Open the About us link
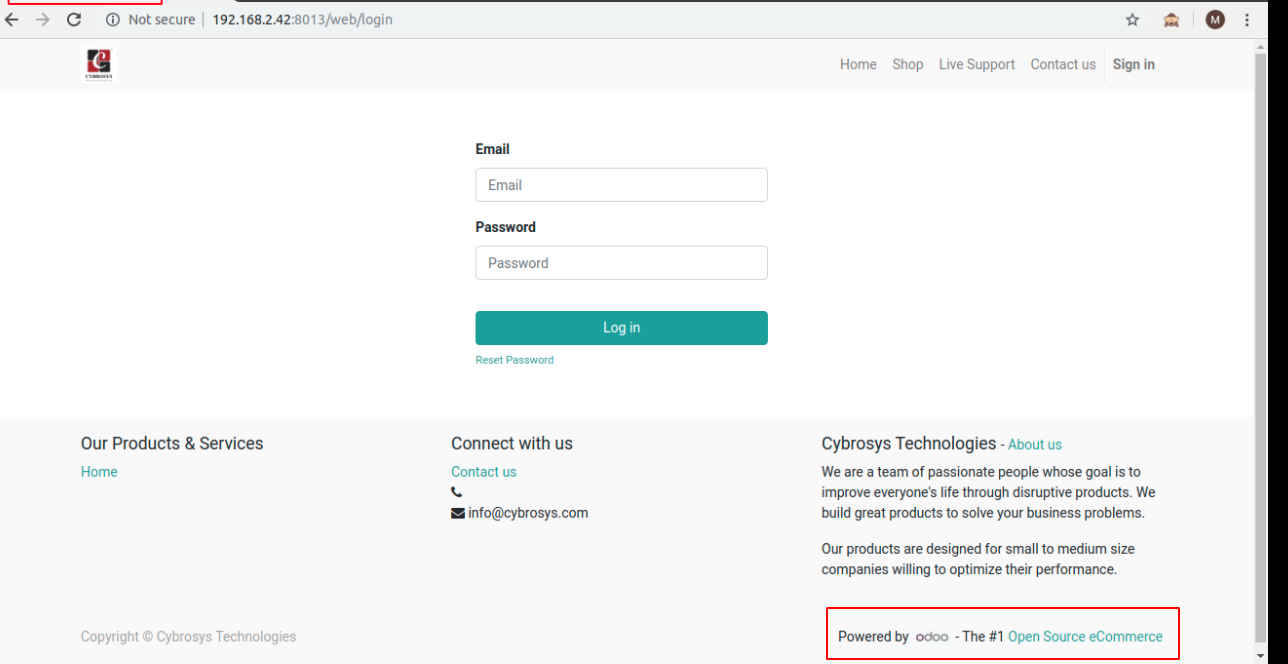This screenshot has height=664, width=1288. coord(1035,445)
